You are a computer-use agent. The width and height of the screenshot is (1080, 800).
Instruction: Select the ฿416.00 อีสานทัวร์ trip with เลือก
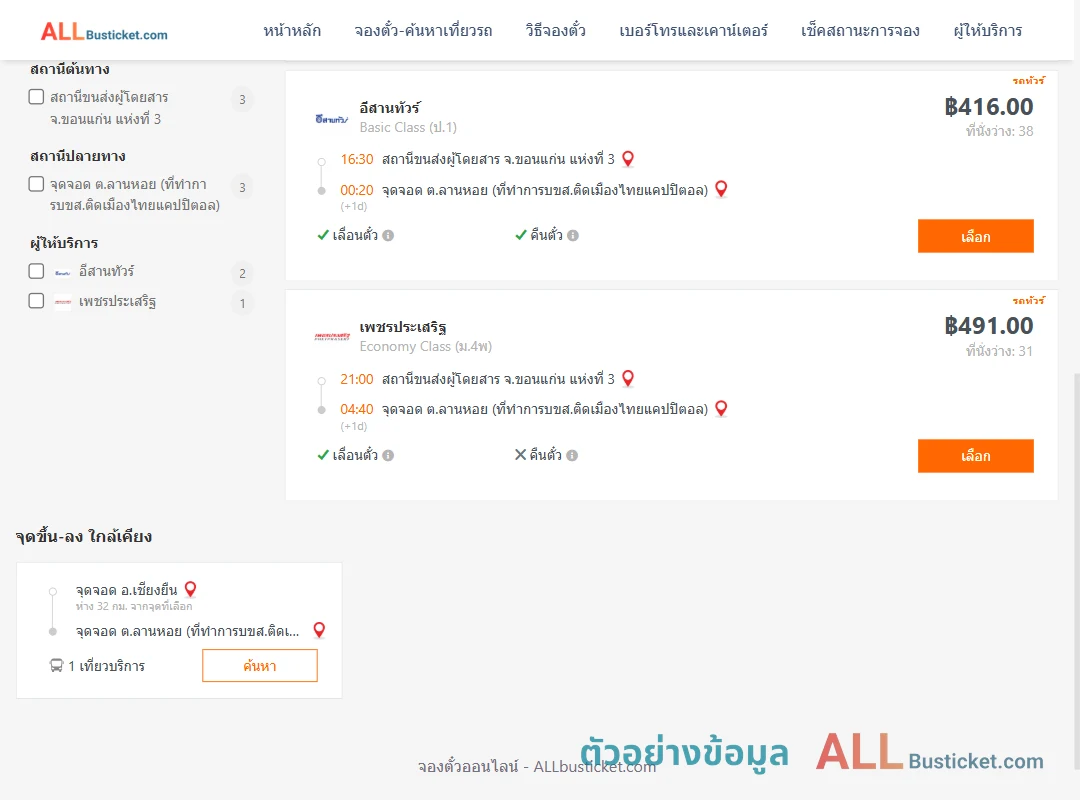(975, 236)
